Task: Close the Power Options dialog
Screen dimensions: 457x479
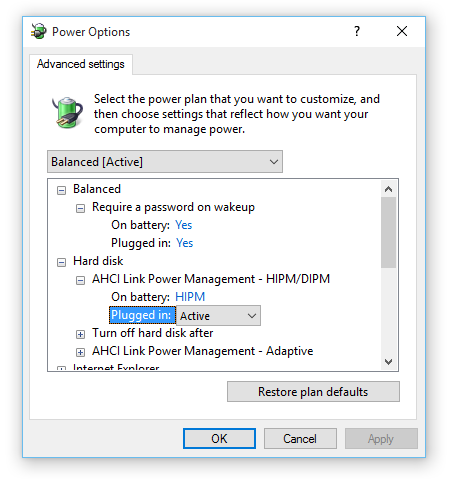Action: tap(402, 31)
